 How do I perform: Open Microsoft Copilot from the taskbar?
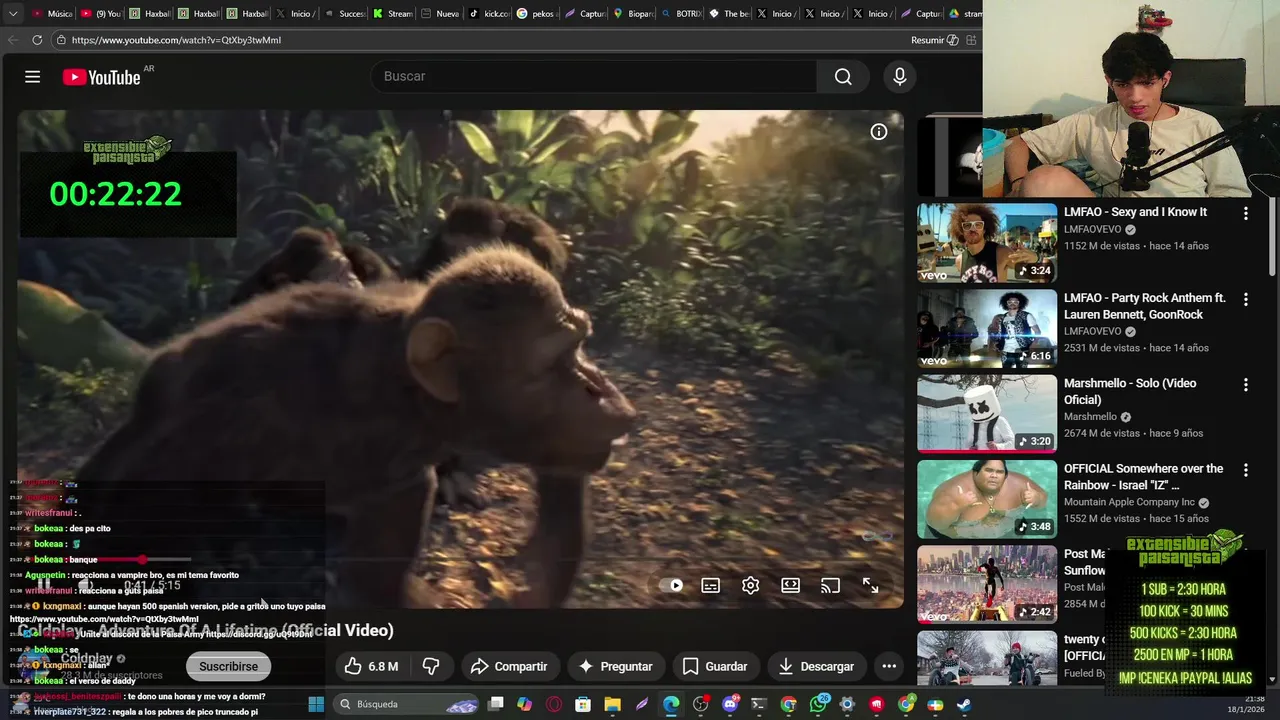tap(524, 704)
